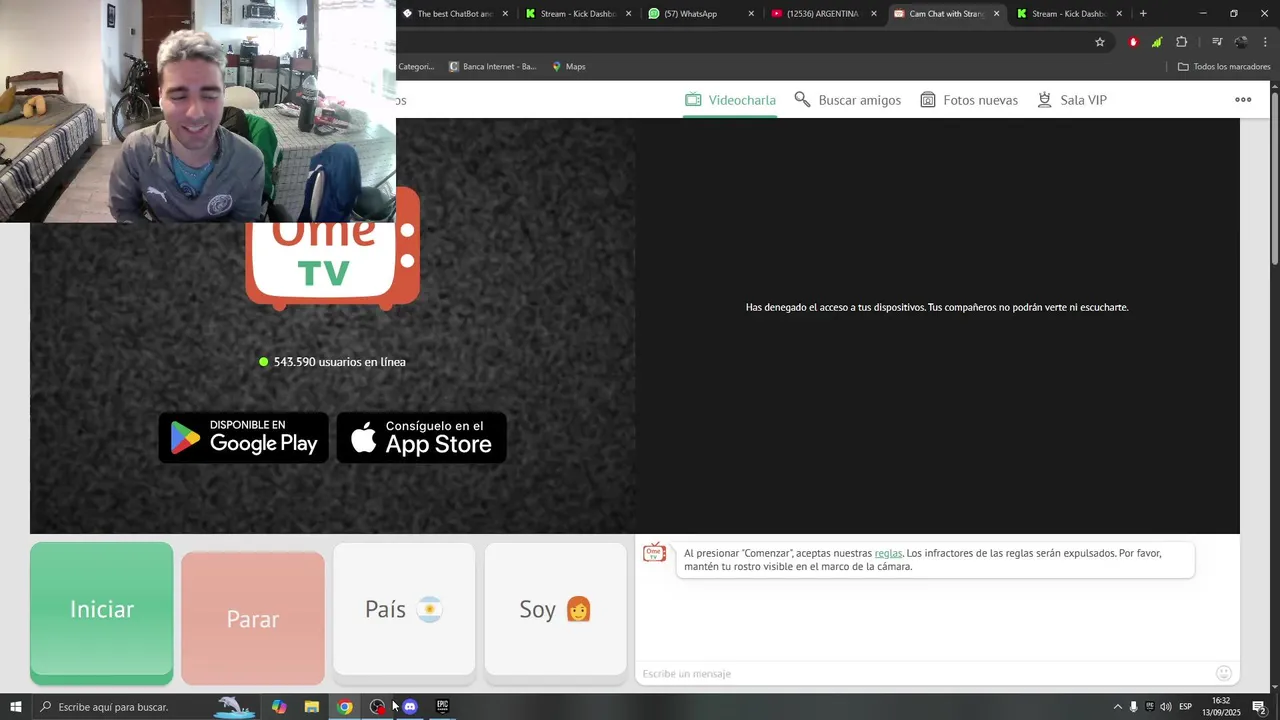Open the notifications center
1280x720 pixels.
[1259, 707]
